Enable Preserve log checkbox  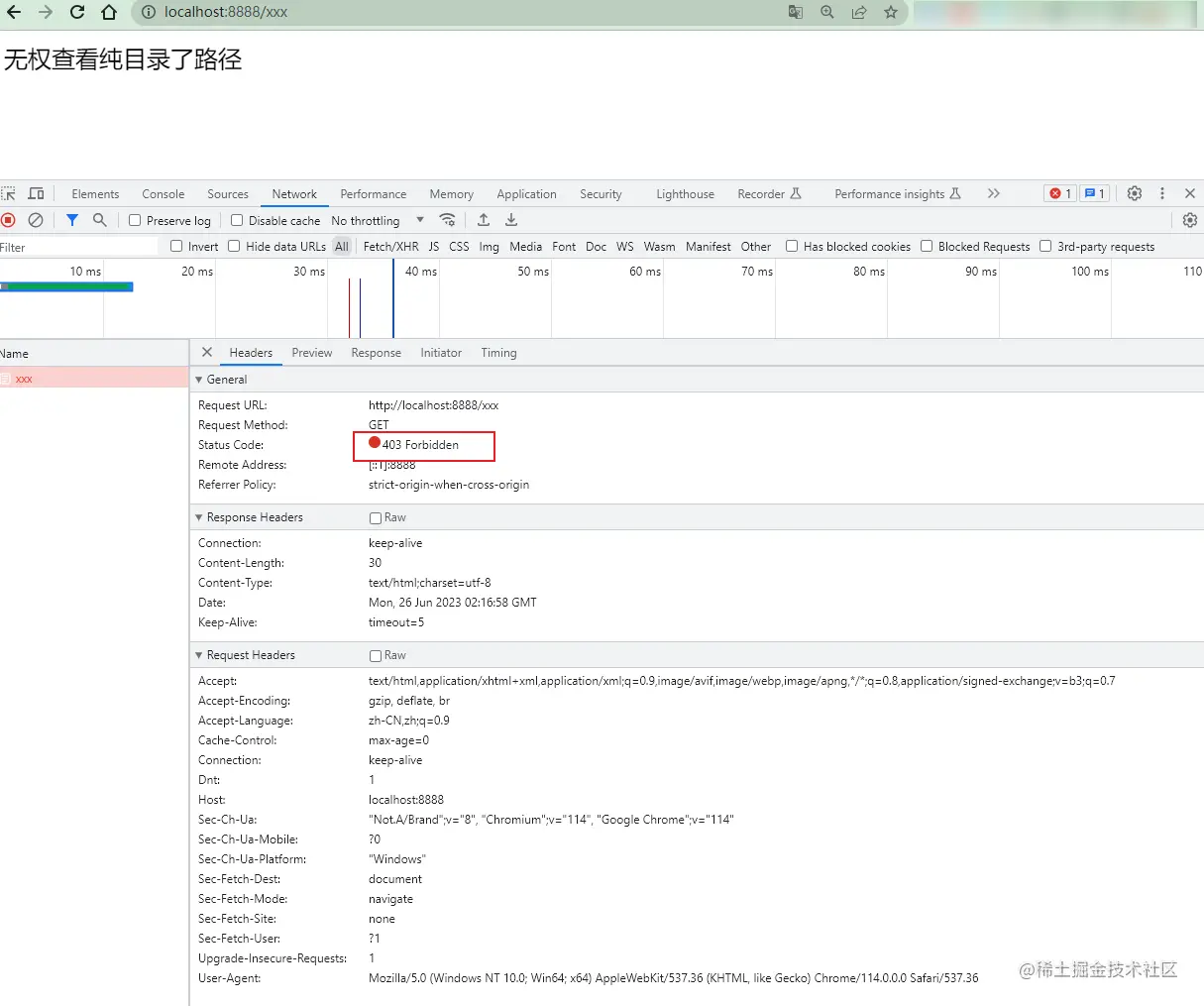[x=135, y=220]
